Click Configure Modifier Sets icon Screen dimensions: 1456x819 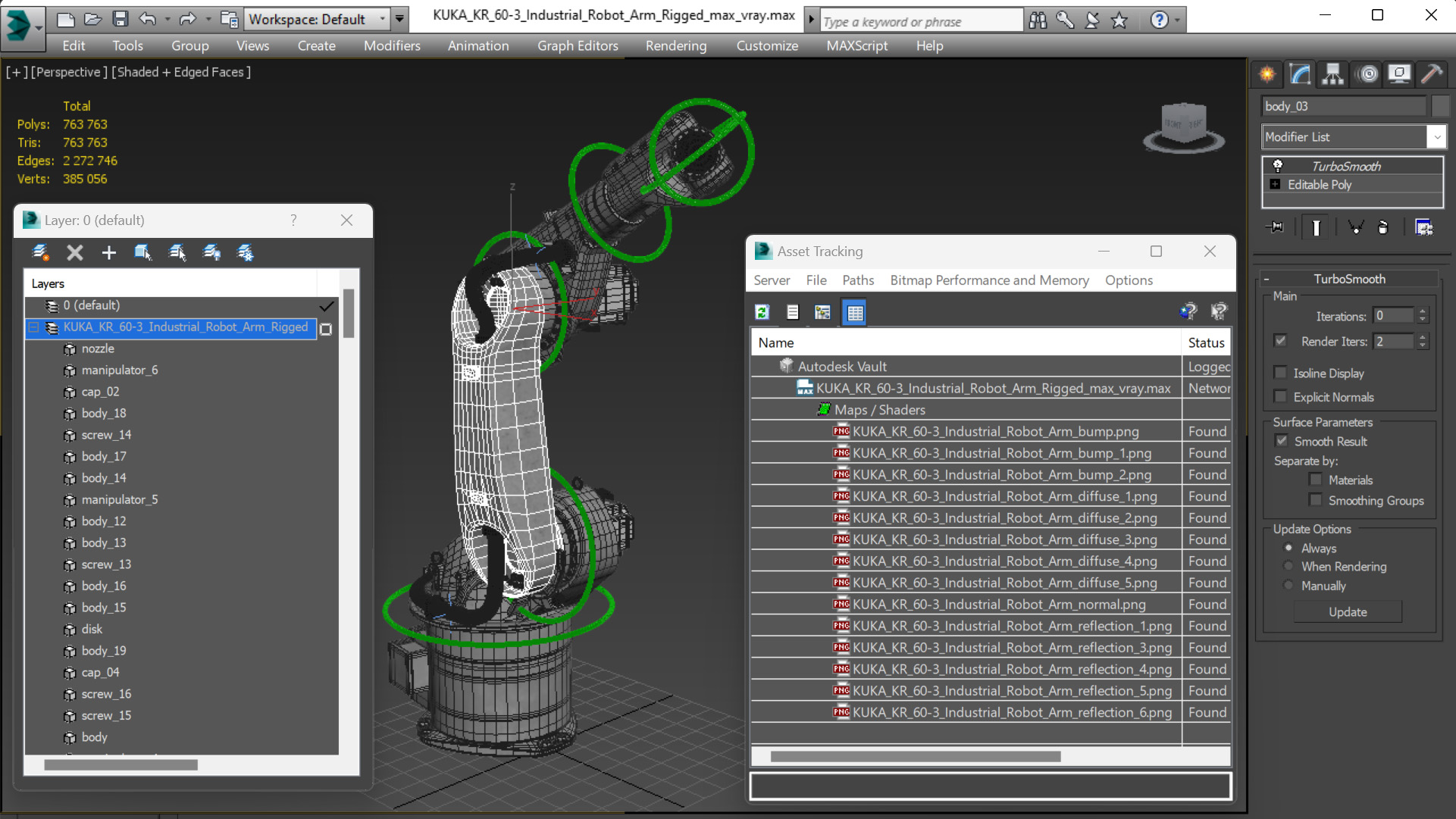(x=1424, y=227)
